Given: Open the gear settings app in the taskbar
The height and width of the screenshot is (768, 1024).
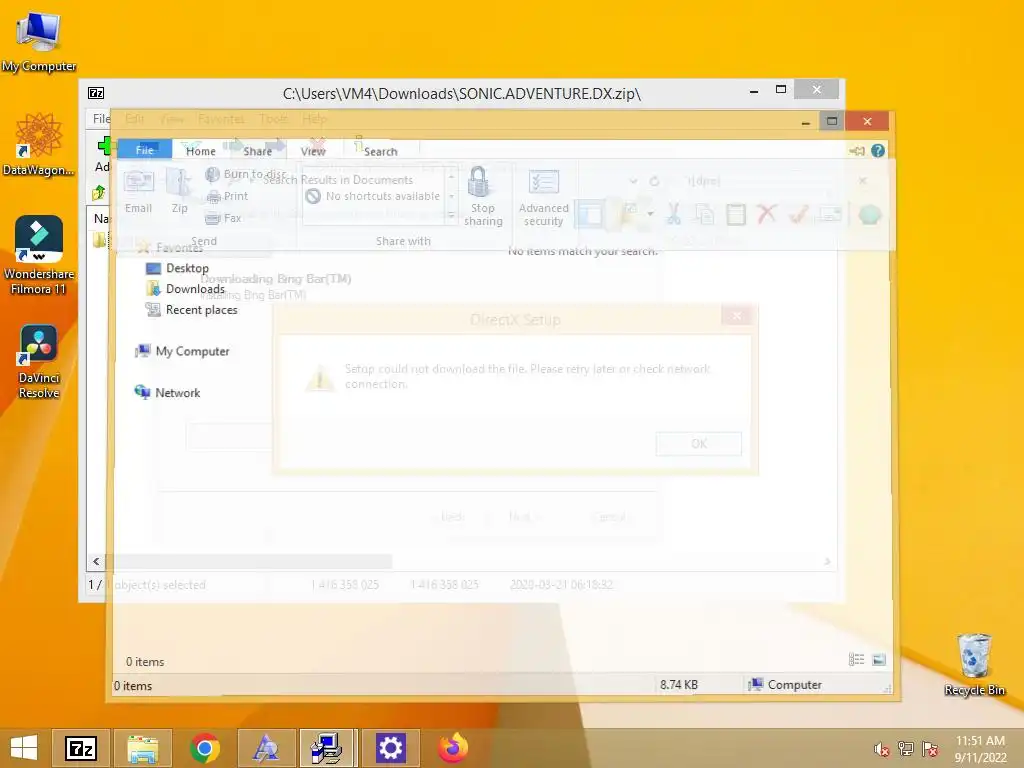Looking at the screenshot, I should [x=391, y=748].
